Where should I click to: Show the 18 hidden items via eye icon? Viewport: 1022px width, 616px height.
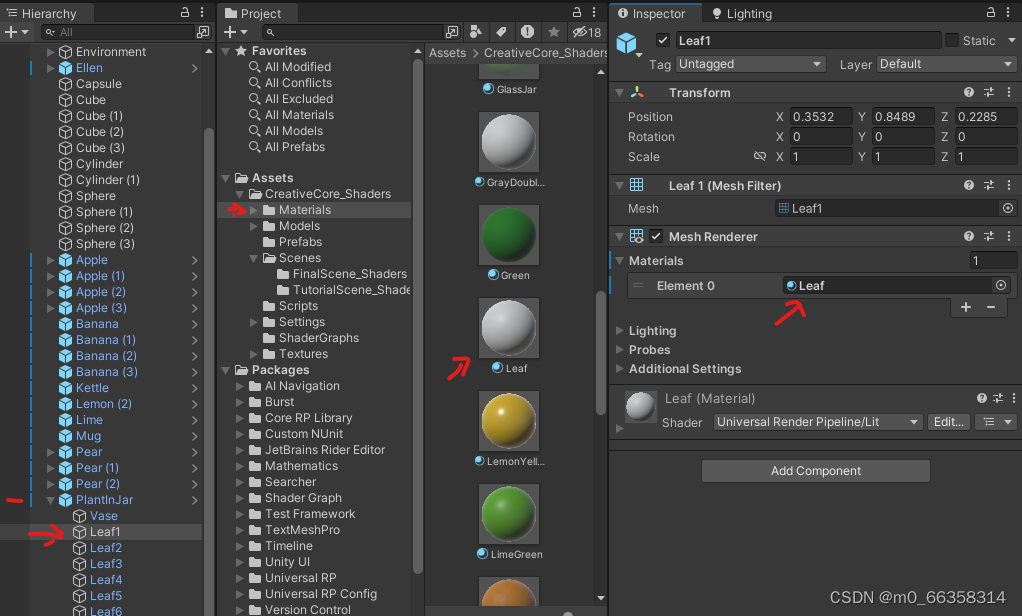(582, 31)
